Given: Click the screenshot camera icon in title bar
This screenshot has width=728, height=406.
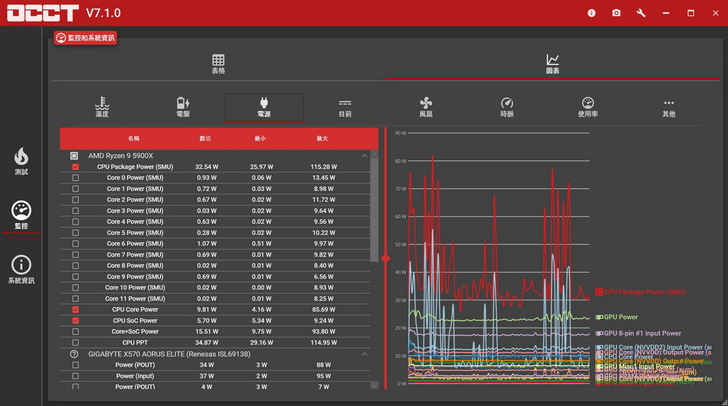Looking at the screenshot, I should point(616,13).
